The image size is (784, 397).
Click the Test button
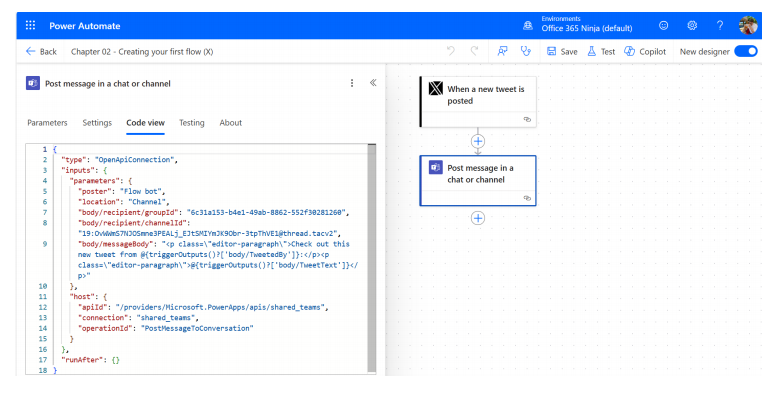[x=601, y=52]
